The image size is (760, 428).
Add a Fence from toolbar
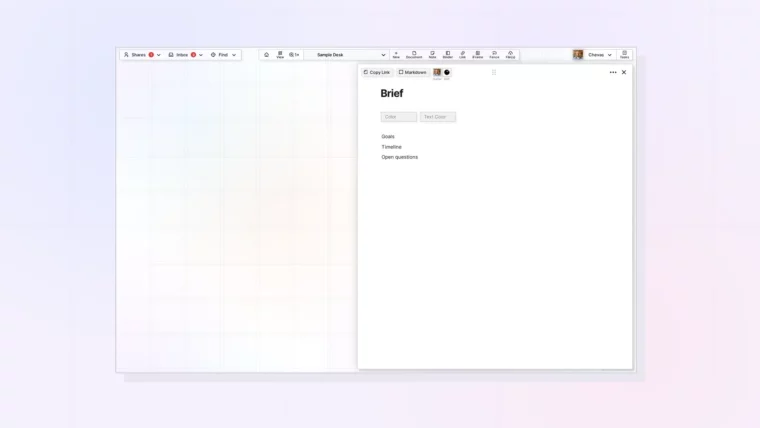tap(494, 55)
